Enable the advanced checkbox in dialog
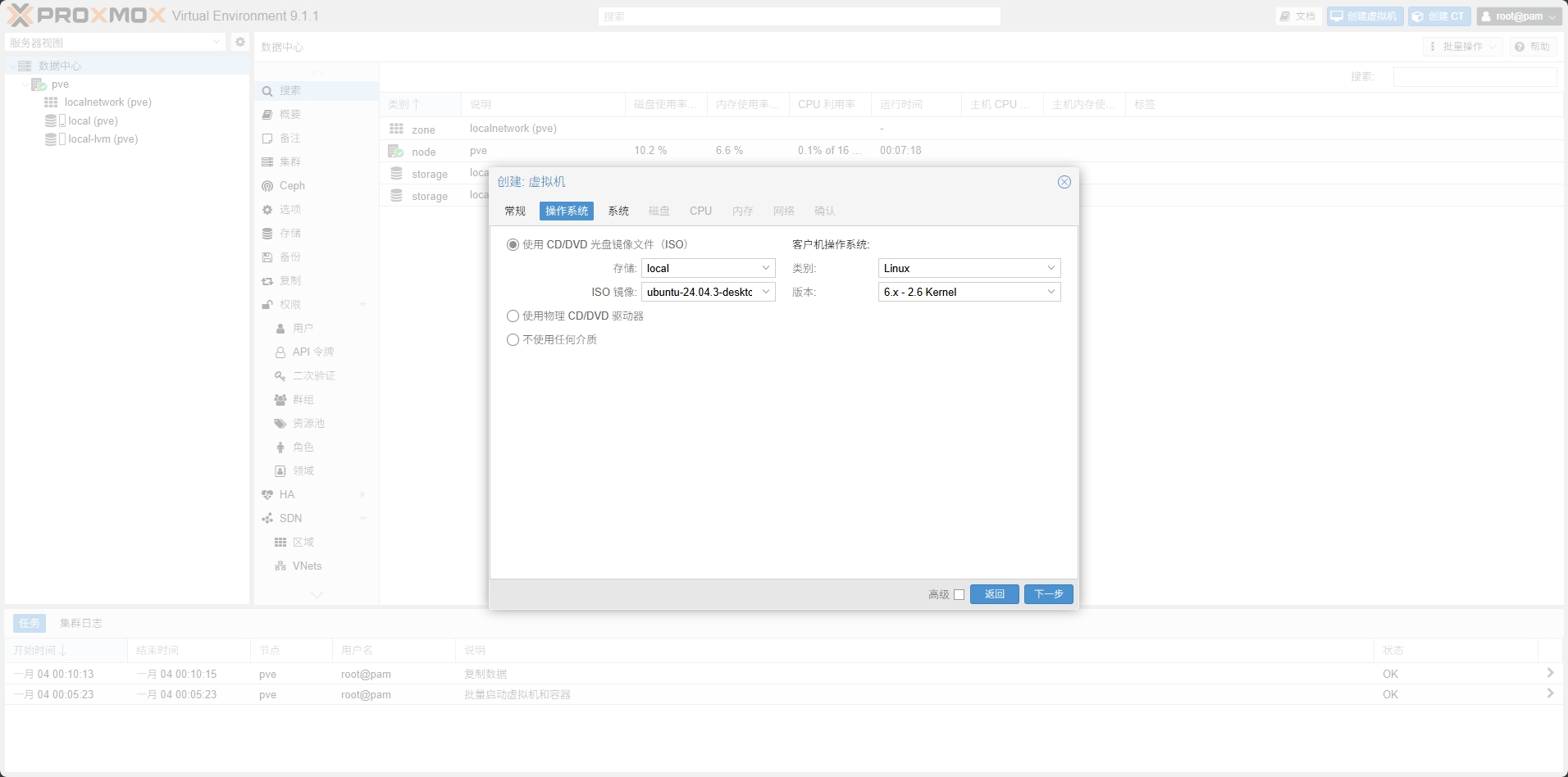The width and height of the screenshot is (1568, 777). coord(959,595)
